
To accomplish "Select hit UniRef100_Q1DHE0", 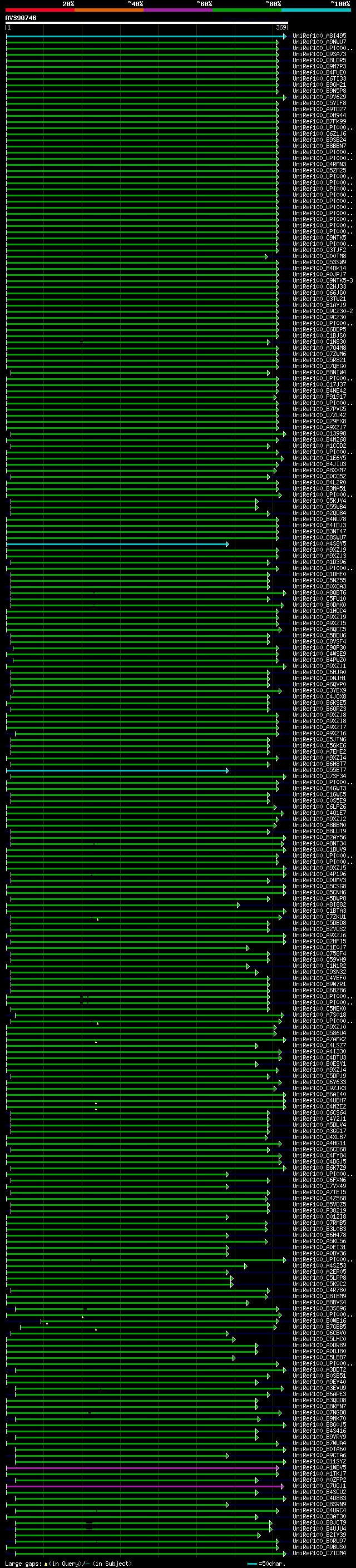I will click(x=319, y=574).
